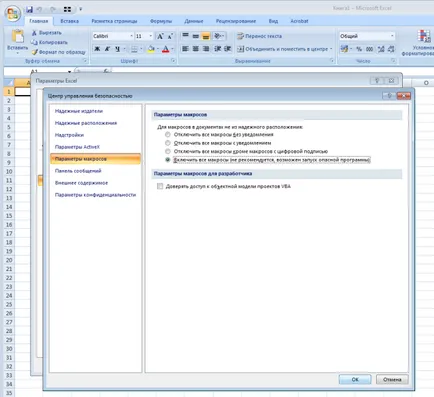
Task: Decrease the decimal places
Action: click(x=391, y=49)
